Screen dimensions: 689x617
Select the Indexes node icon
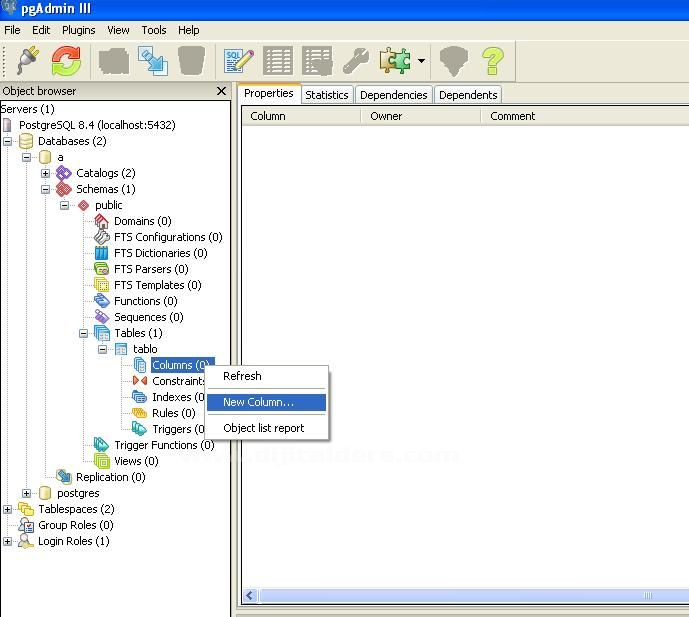(x=140, y=397)
